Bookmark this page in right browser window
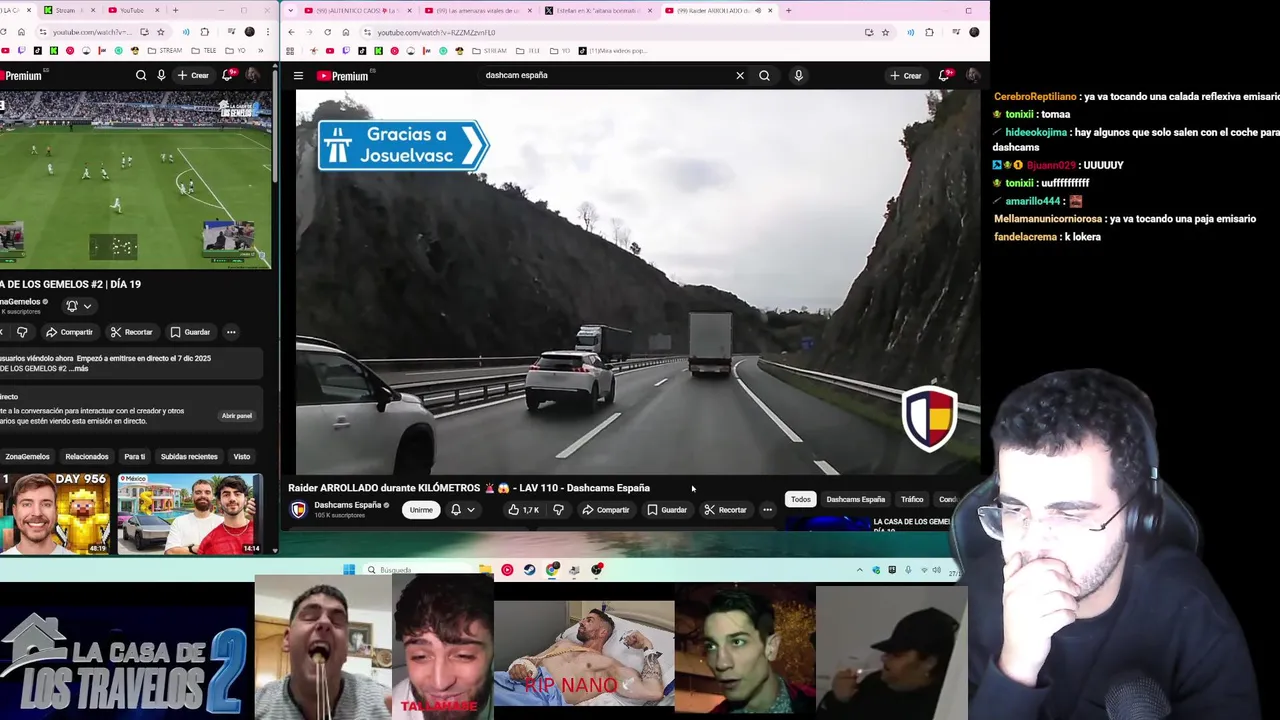Screen dimensions: 1280x720 tap(885, 32)
